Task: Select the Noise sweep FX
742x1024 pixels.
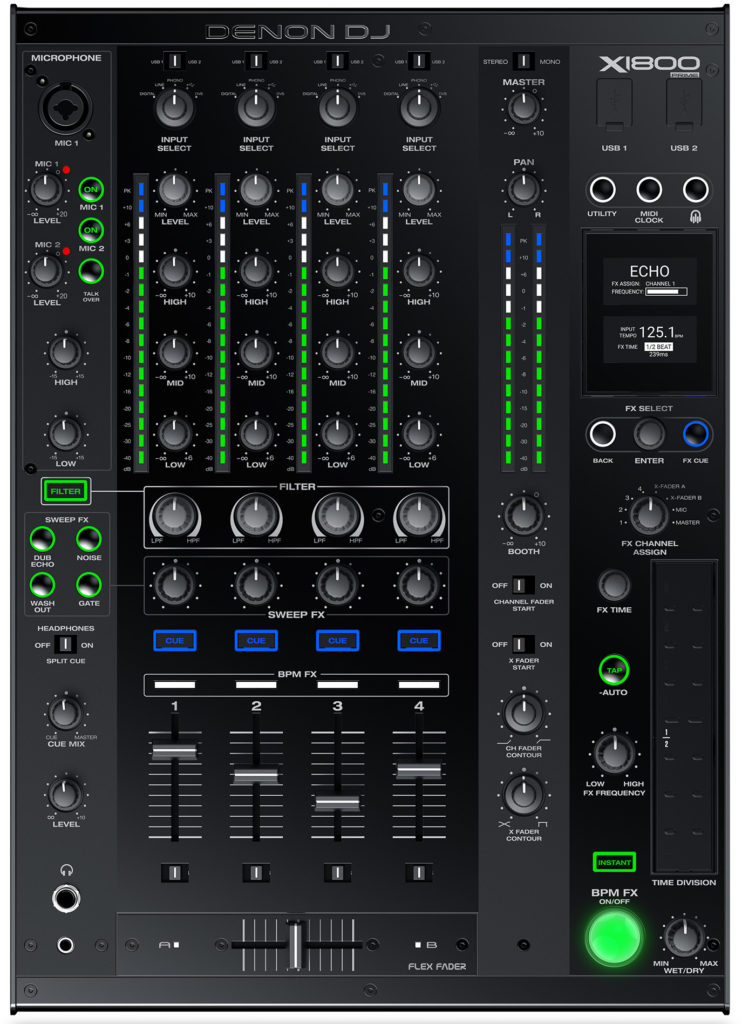Action: (x=89, y=539)
